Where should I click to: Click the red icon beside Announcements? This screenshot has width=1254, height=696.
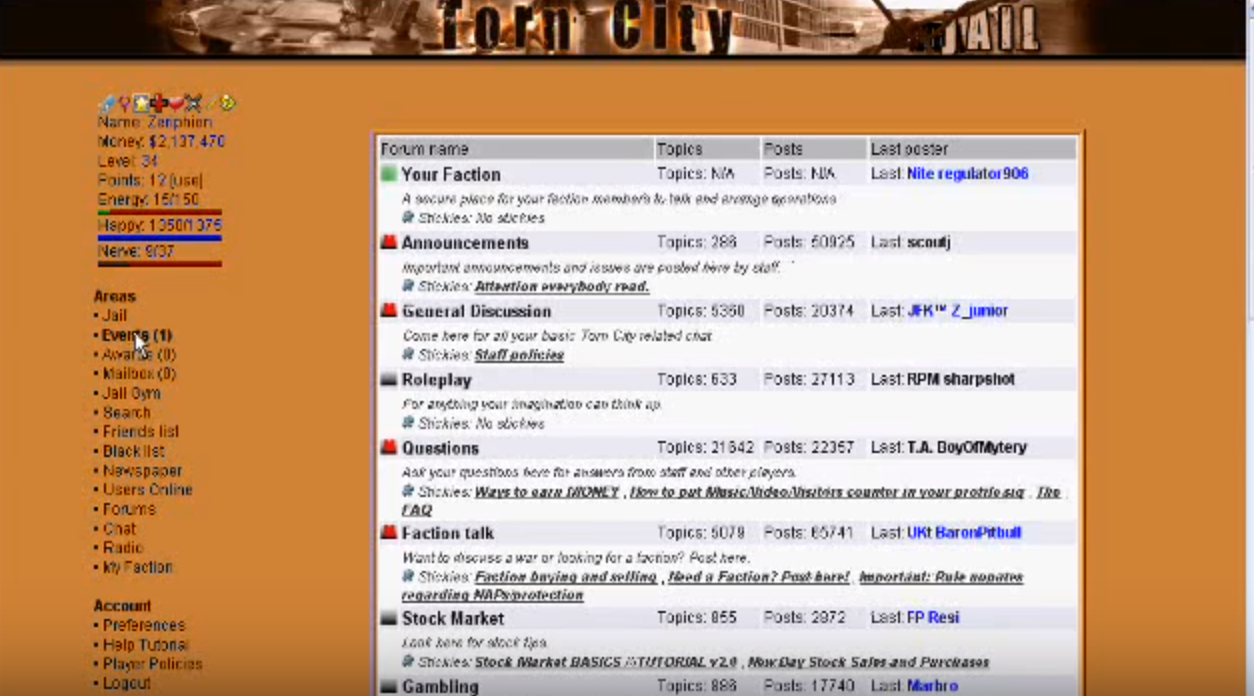[389, 243]
